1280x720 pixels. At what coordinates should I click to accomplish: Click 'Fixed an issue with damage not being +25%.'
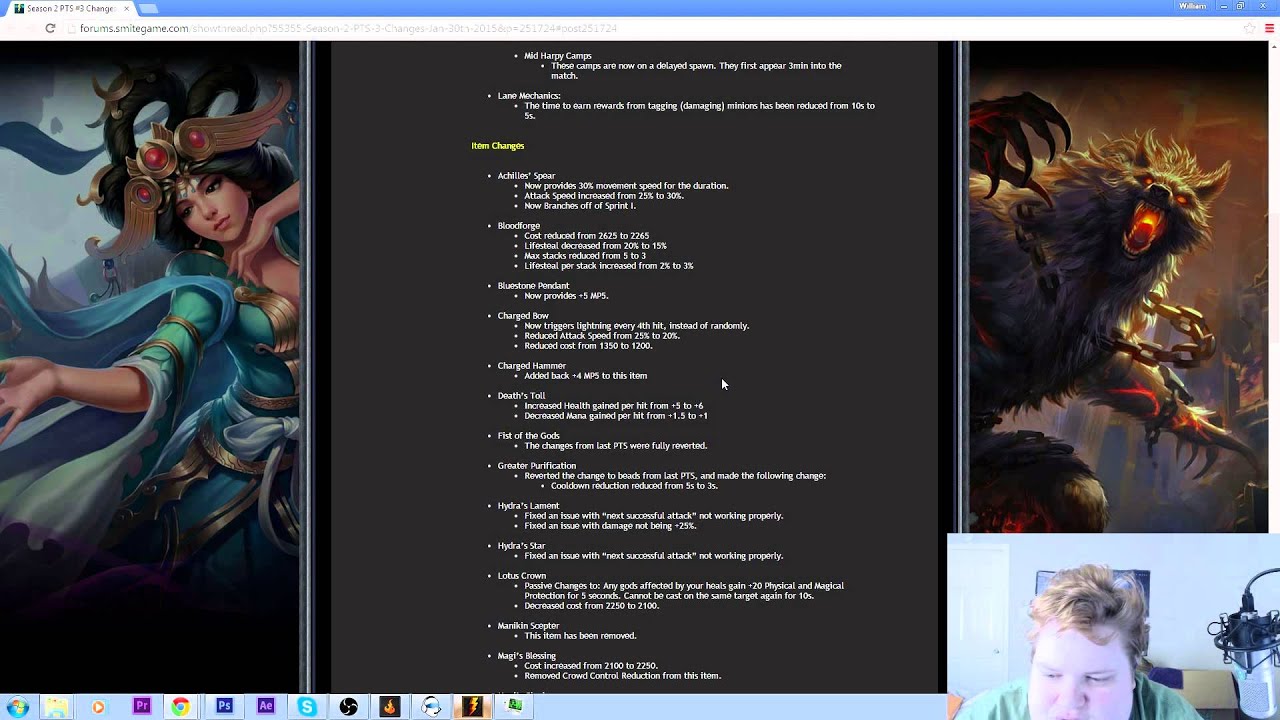coord(610,526)
